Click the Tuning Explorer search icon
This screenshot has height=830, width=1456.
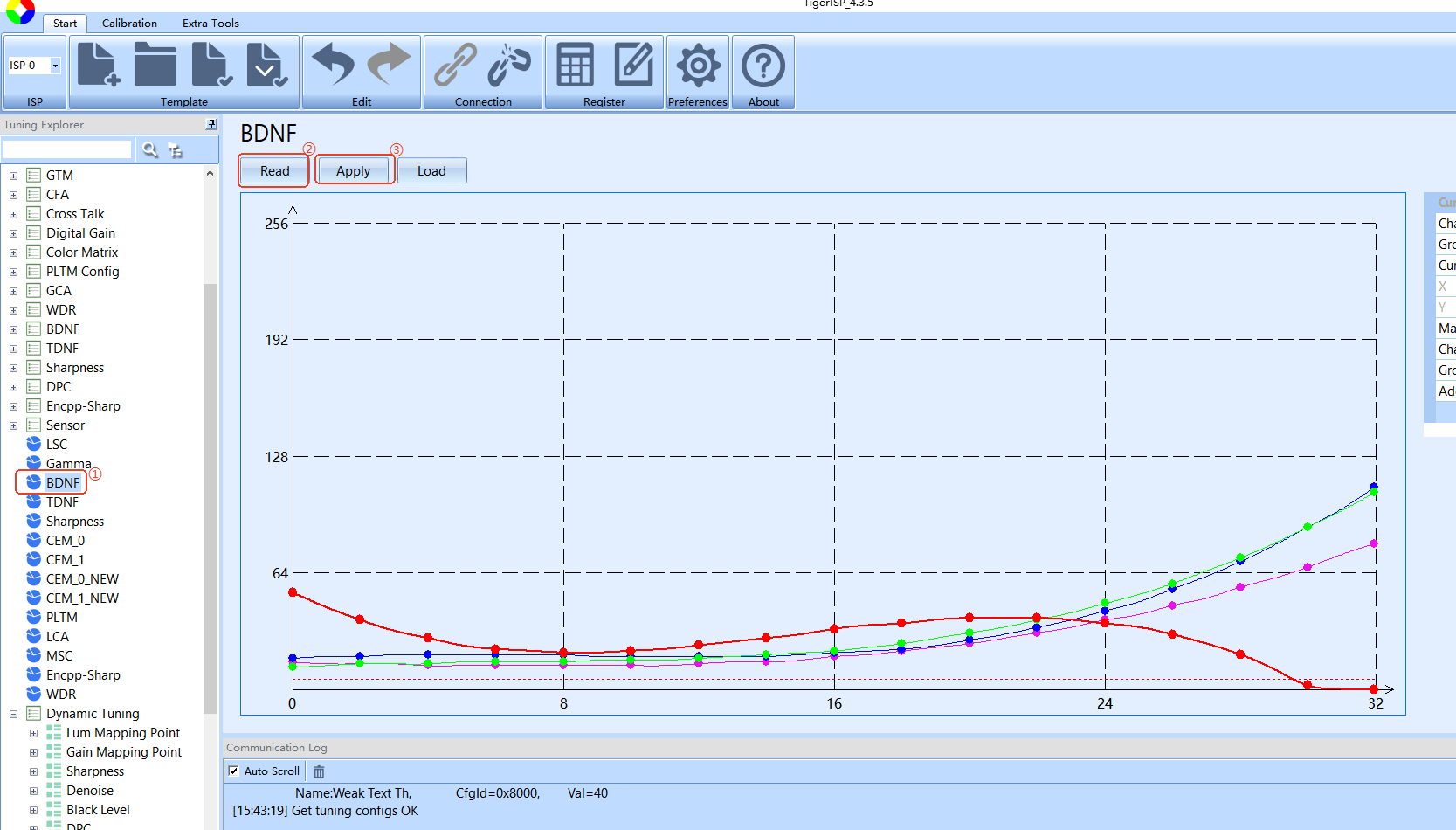pos(150,150)
